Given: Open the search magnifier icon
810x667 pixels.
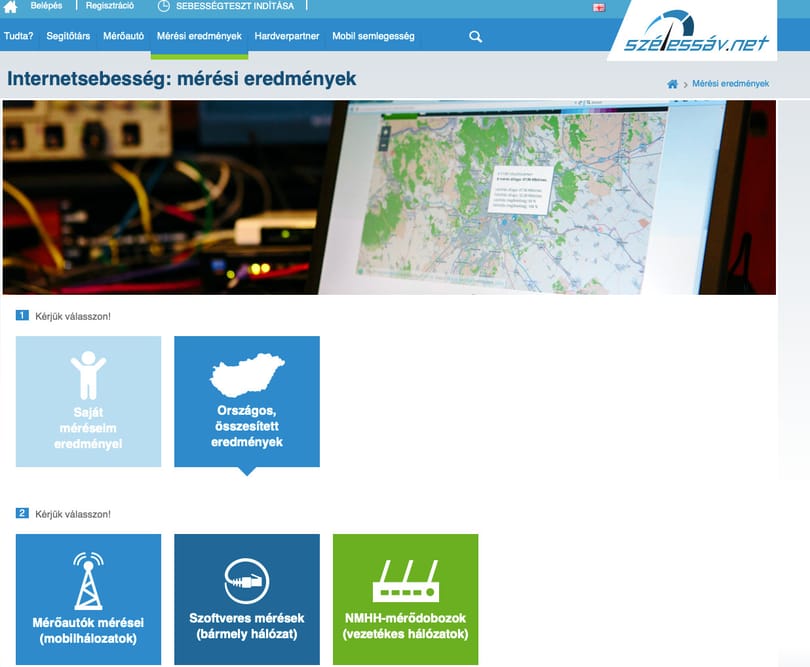Looking at the screenshot, I should 475,37.
